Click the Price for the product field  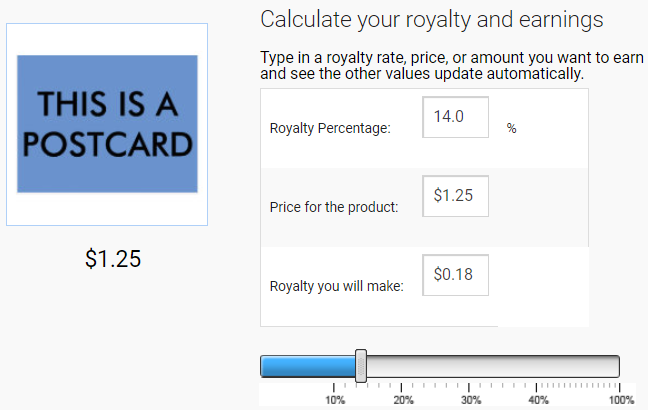click(455, 196)
